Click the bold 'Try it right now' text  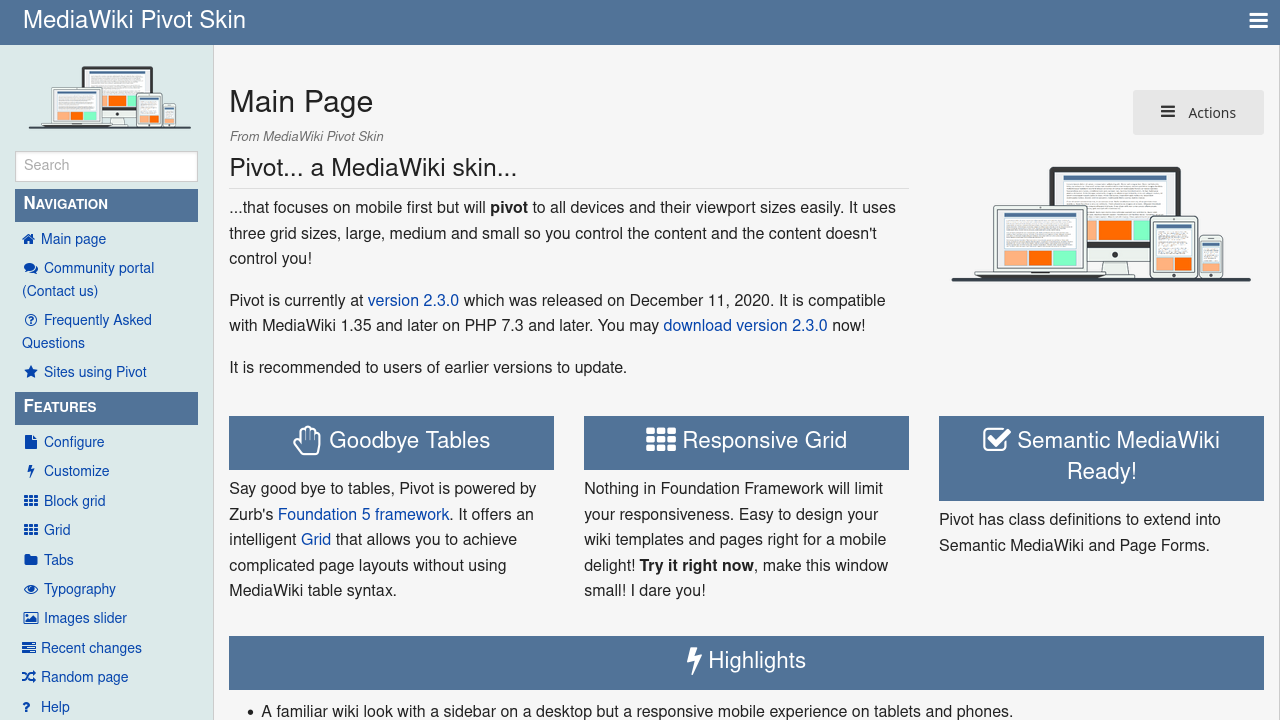point(697,565)
